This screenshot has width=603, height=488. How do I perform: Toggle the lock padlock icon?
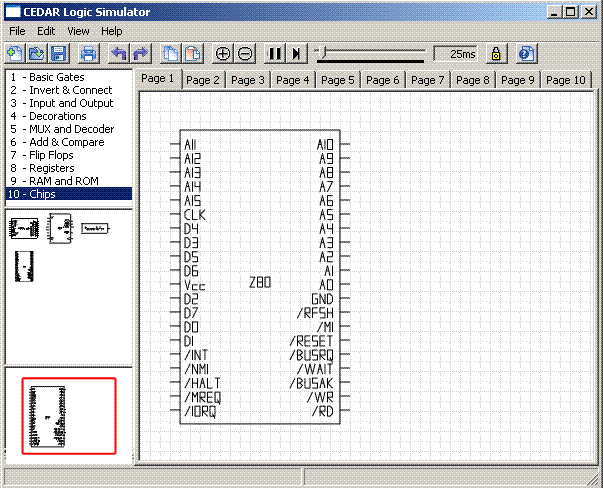tap(496, 53)
